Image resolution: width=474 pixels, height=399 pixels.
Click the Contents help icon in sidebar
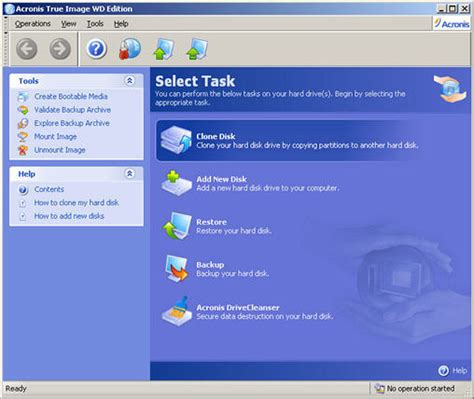coord(23,189)
